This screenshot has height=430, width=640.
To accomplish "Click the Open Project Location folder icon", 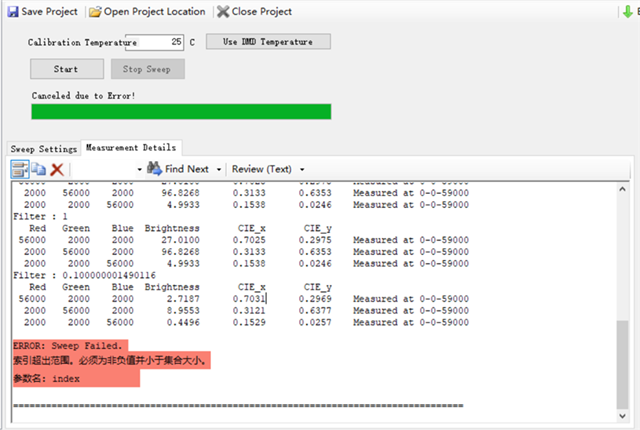I will (x=95, y=12).
